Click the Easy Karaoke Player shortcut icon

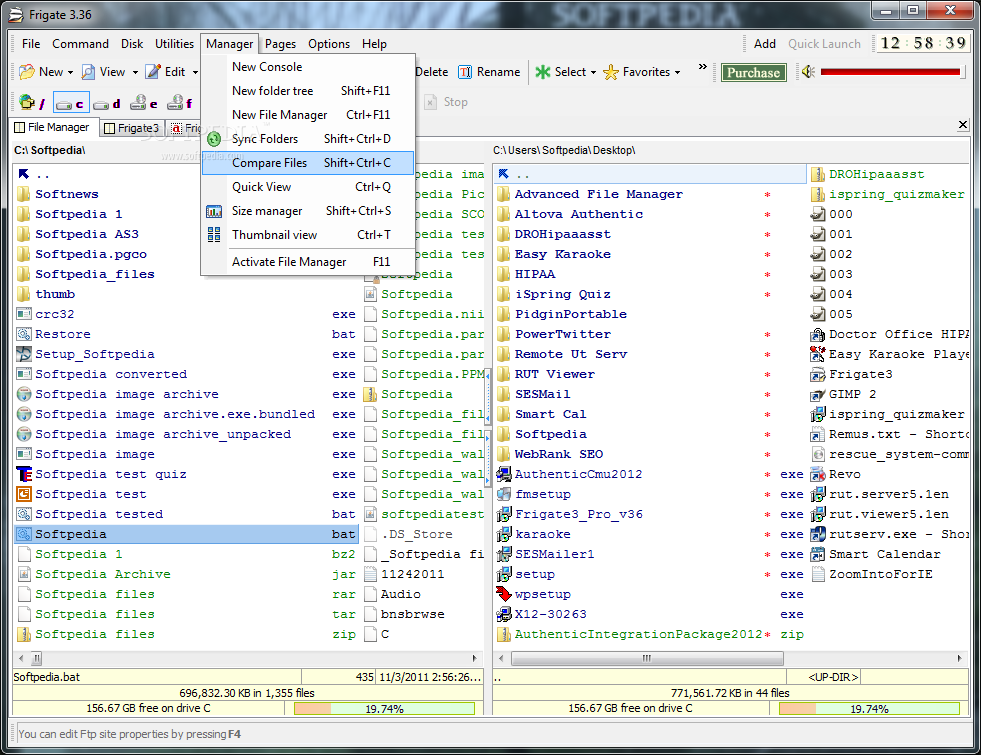[817, 354]
